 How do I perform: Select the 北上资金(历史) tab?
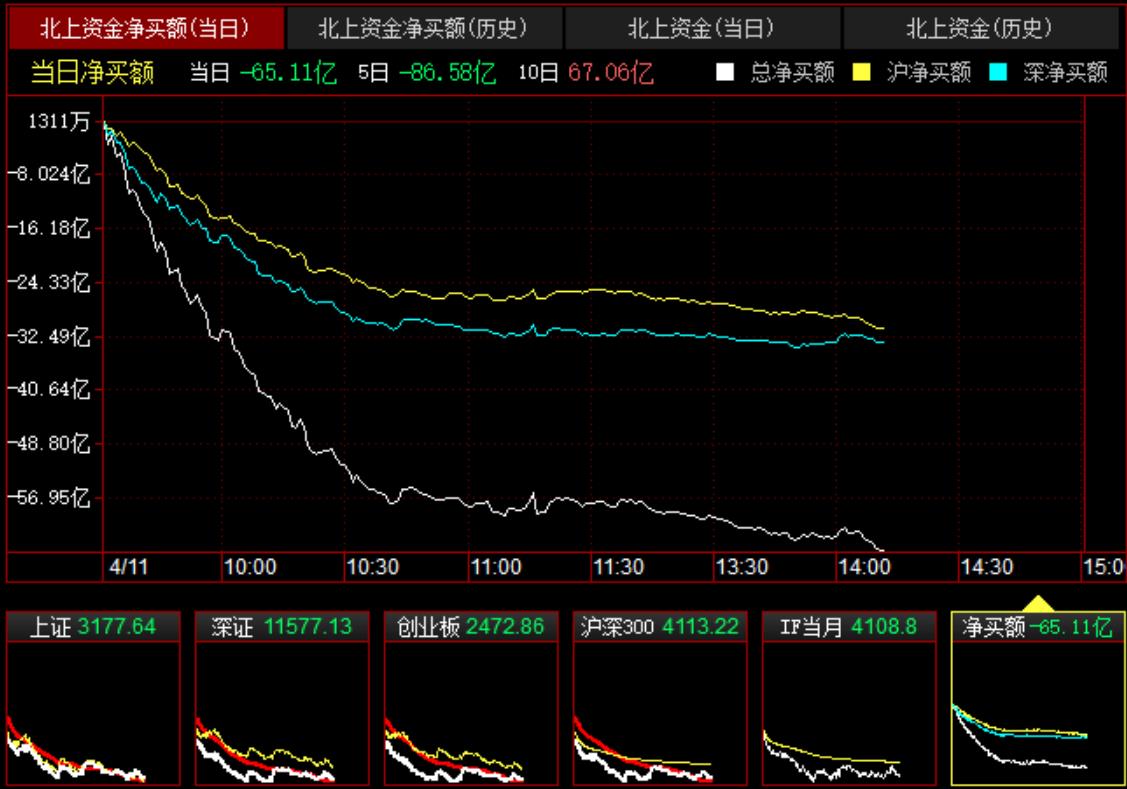coord(980,29)
